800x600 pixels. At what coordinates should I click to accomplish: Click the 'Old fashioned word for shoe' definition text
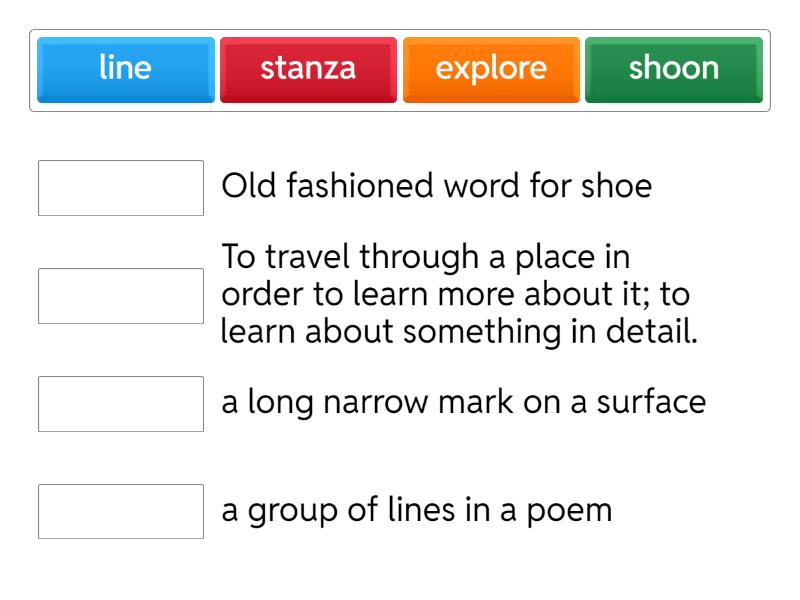(436, 187)
